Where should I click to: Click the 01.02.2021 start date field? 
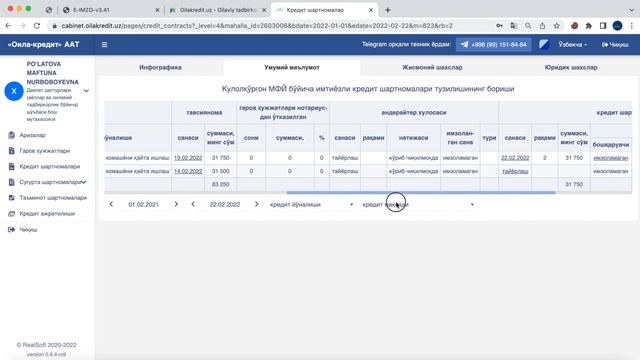[143, 204]
